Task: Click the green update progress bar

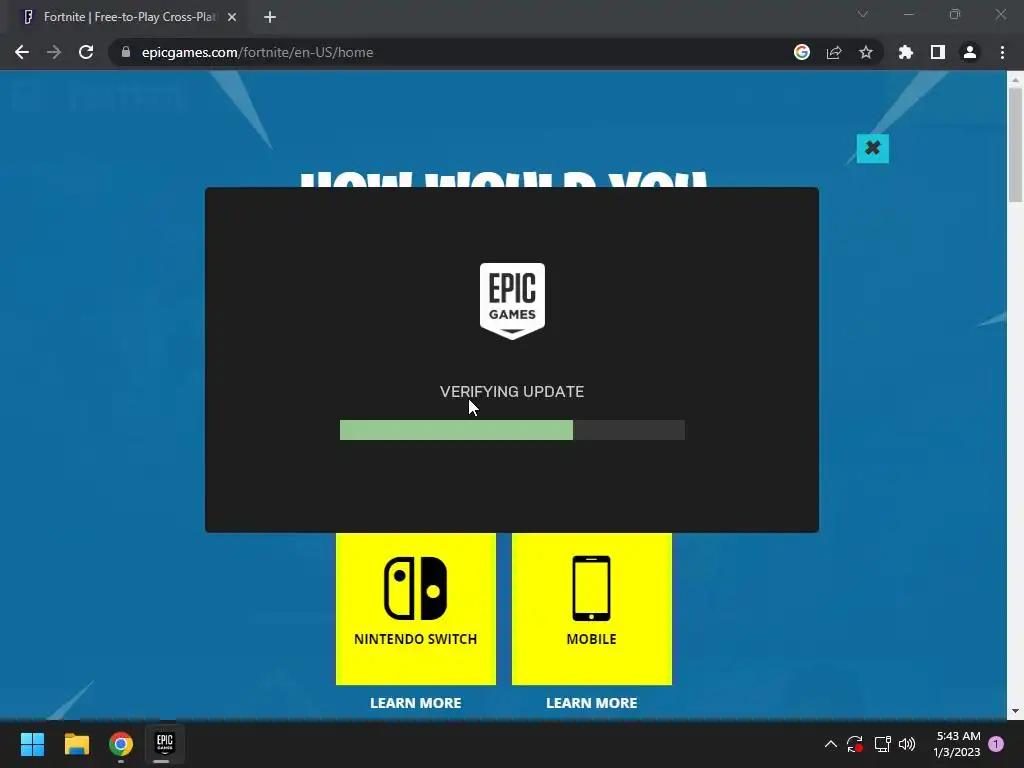Action: 456,430
